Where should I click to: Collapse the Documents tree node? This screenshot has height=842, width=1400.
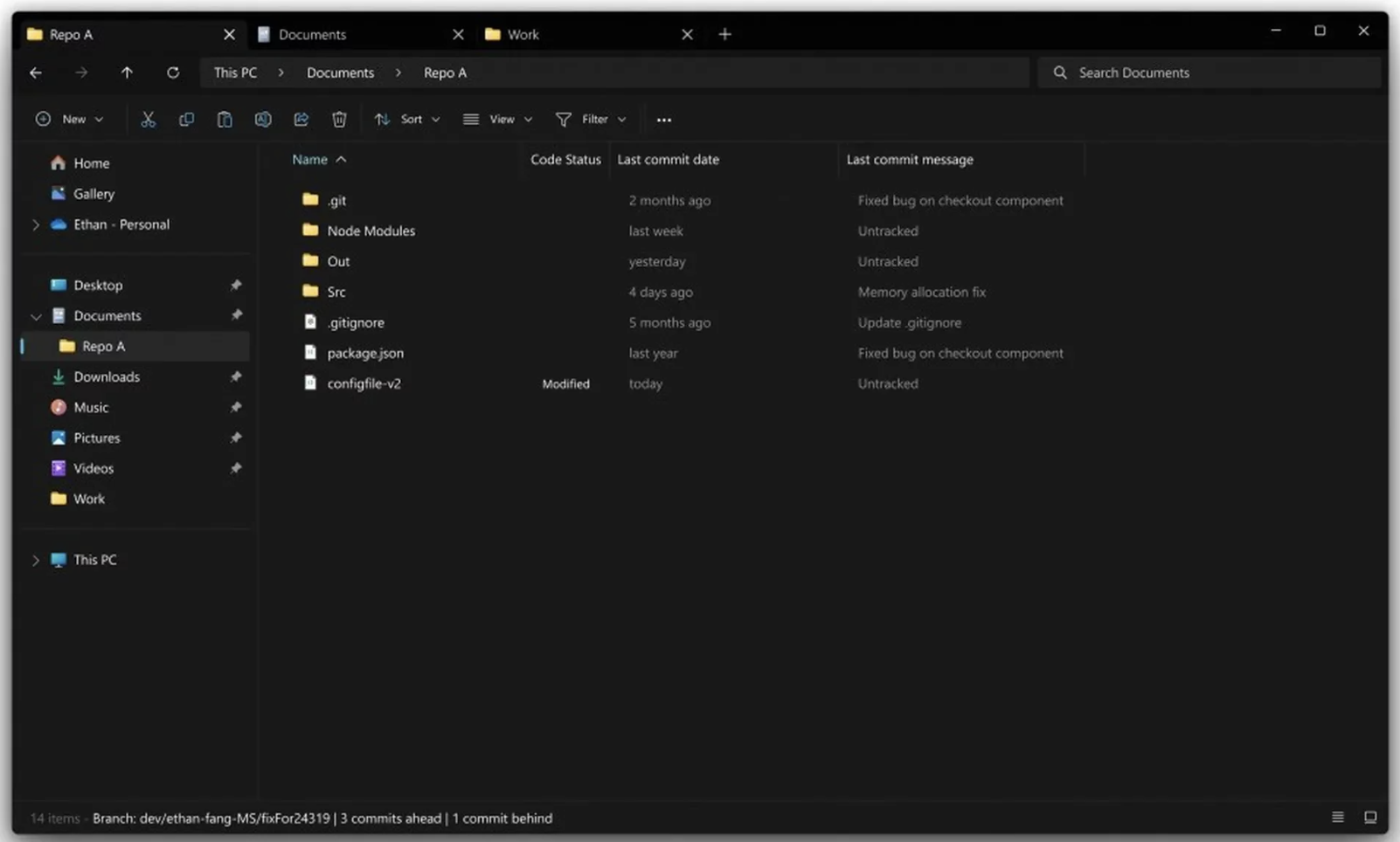(36, 316)
